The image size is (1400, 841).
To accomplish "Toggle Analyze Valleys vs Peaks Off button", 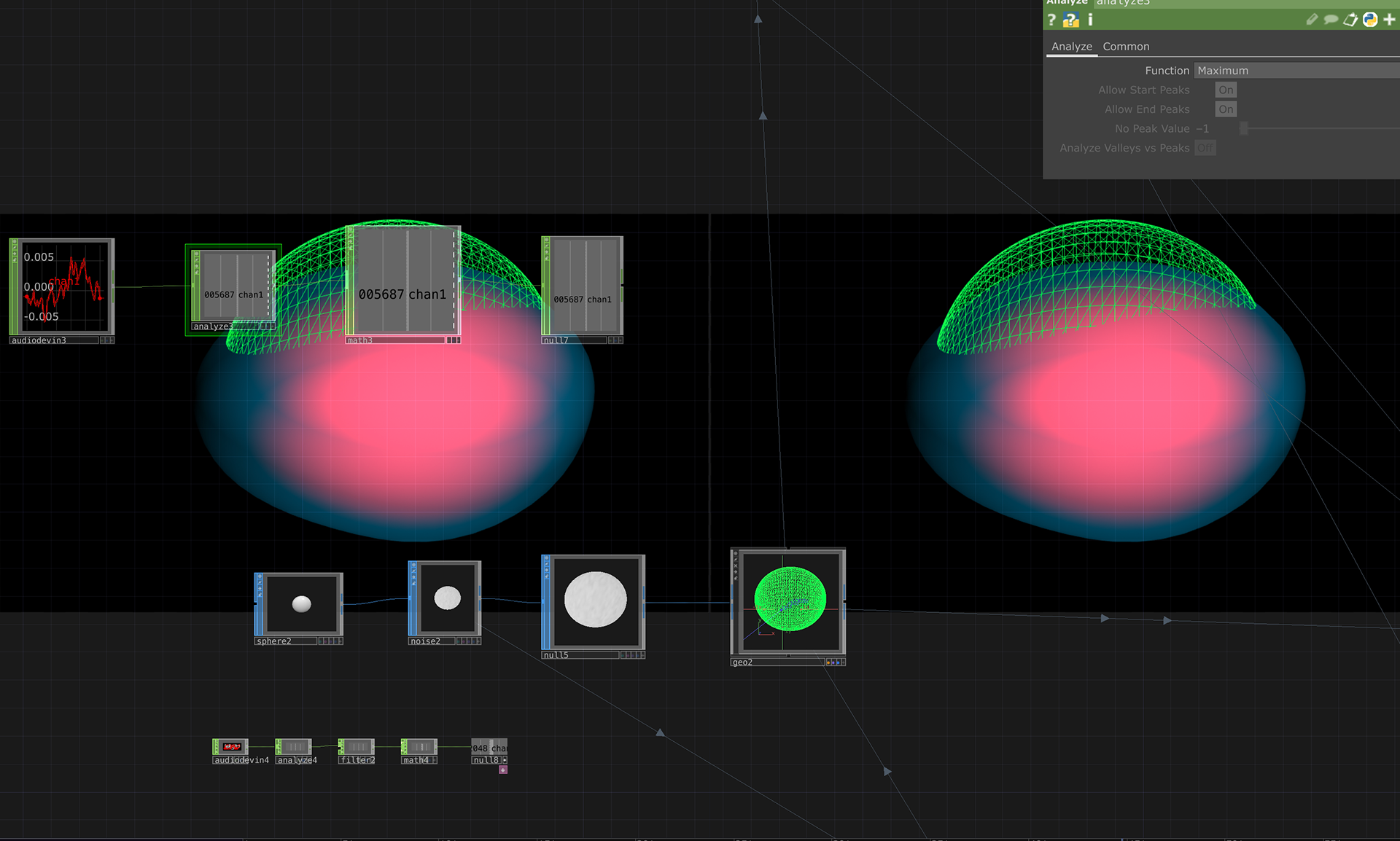I will click(1205, 148).
